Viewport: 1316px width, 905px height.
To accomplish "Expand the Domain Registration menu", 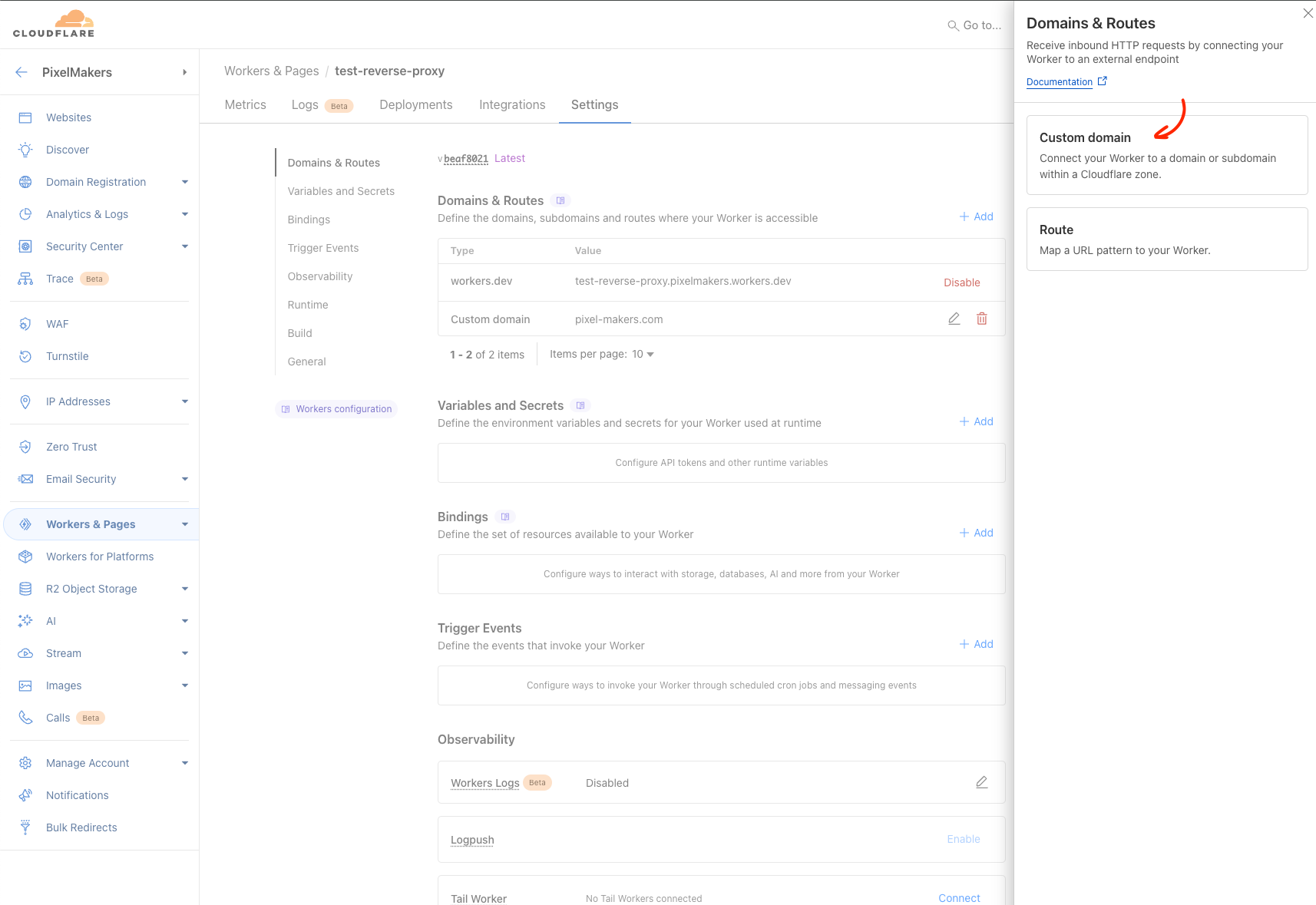I will click(185, 182).
